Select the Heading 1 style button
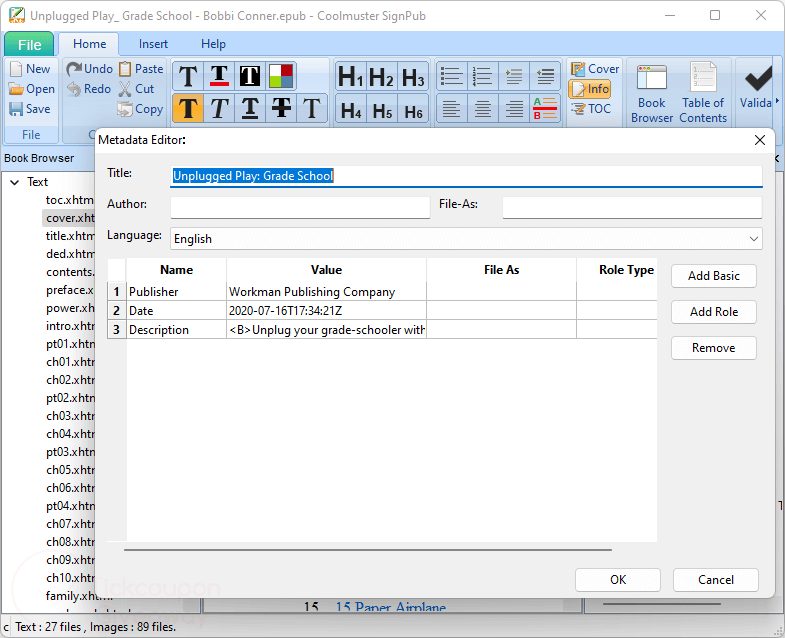Screen dimensions: 785x638 350,77
